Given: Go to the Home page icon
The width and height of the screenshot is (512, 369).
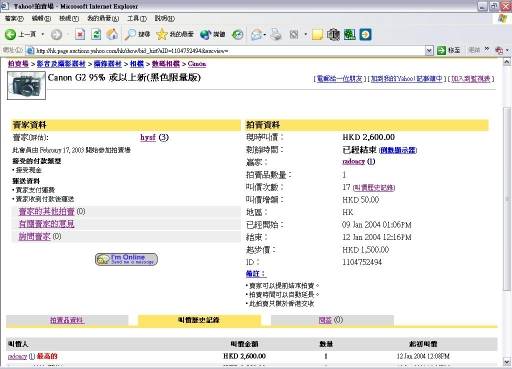Looking at the screenshot, I should [x=112, y=34].
